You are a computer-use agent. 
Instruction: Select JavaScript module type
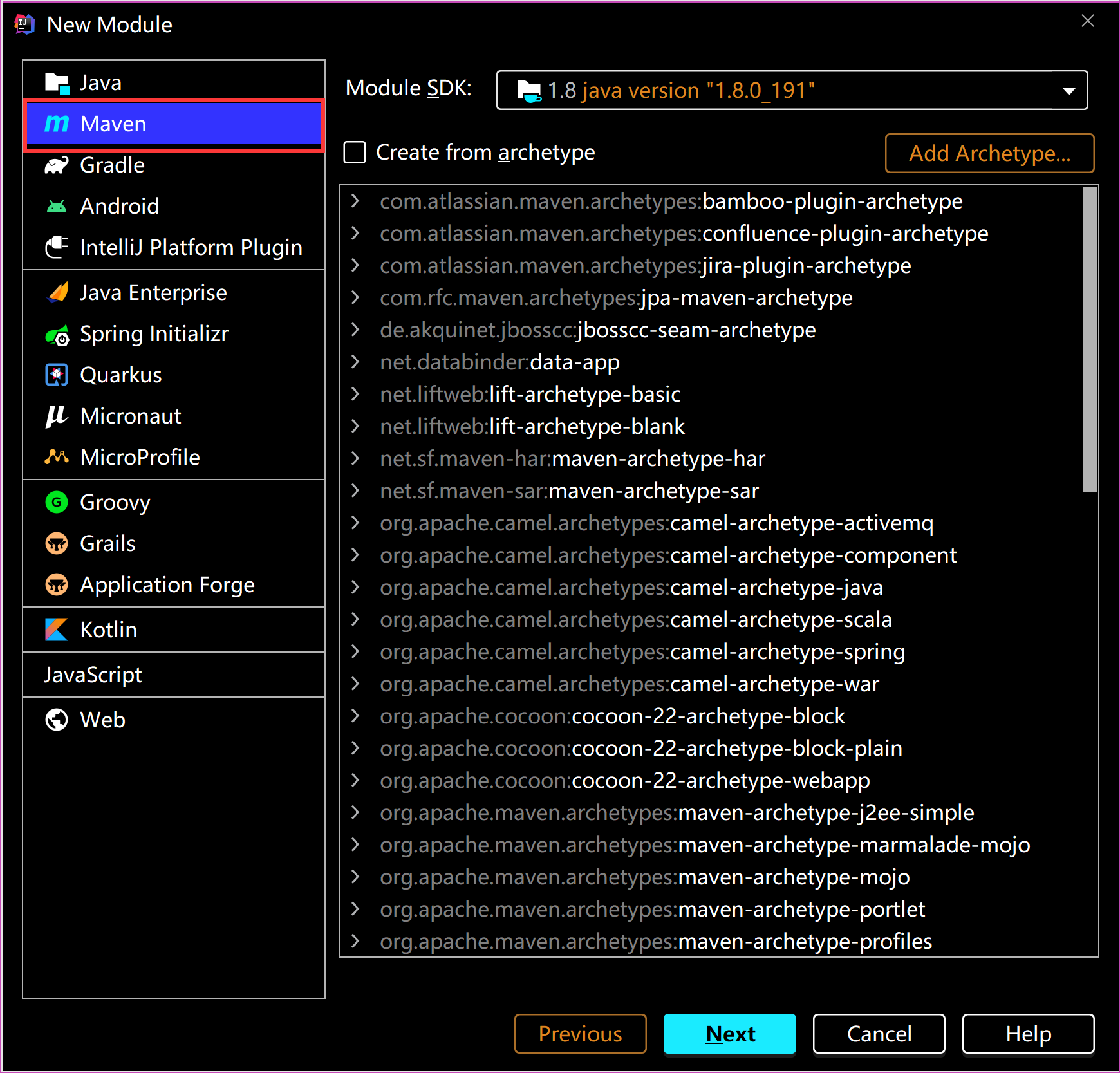point(174,675)
